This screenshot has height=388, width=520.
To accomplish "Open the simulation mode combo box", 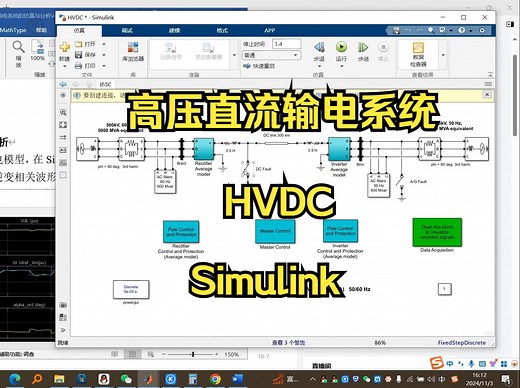I will point(271,55).
